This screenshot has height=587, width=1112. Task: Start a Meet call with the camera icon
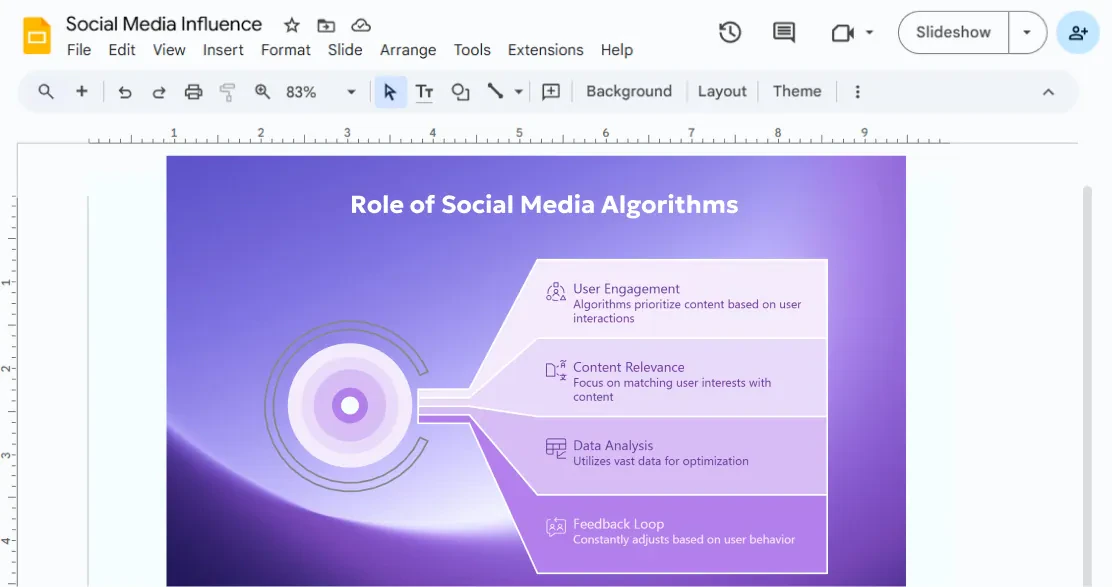click(842, 32)
